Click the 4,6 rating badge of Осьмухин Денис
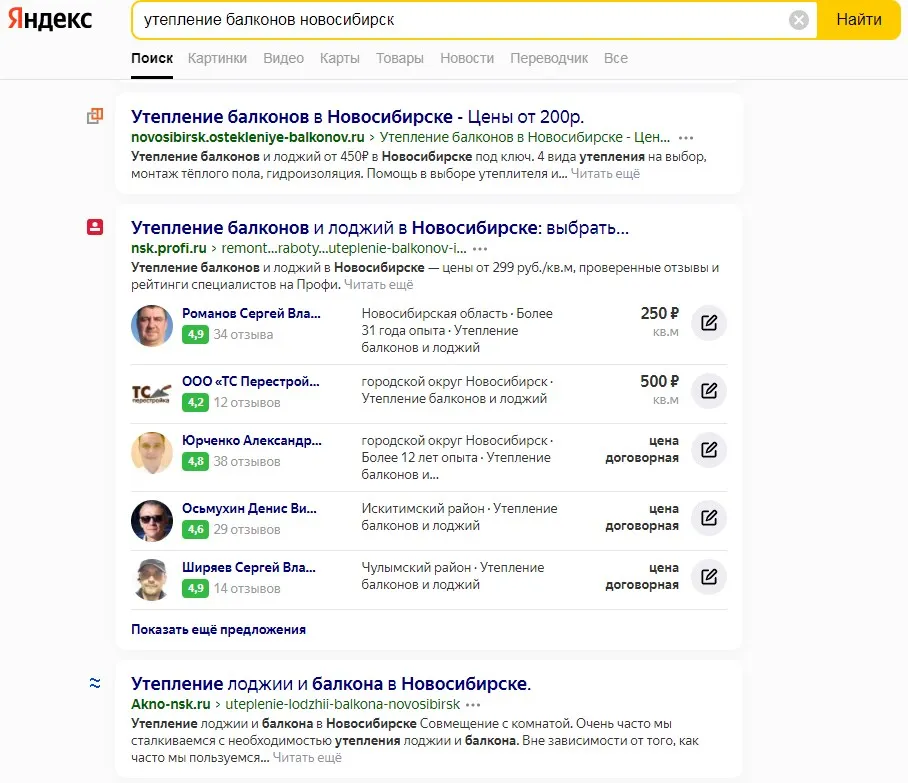The image size is (908, 783). click(195, 529)
